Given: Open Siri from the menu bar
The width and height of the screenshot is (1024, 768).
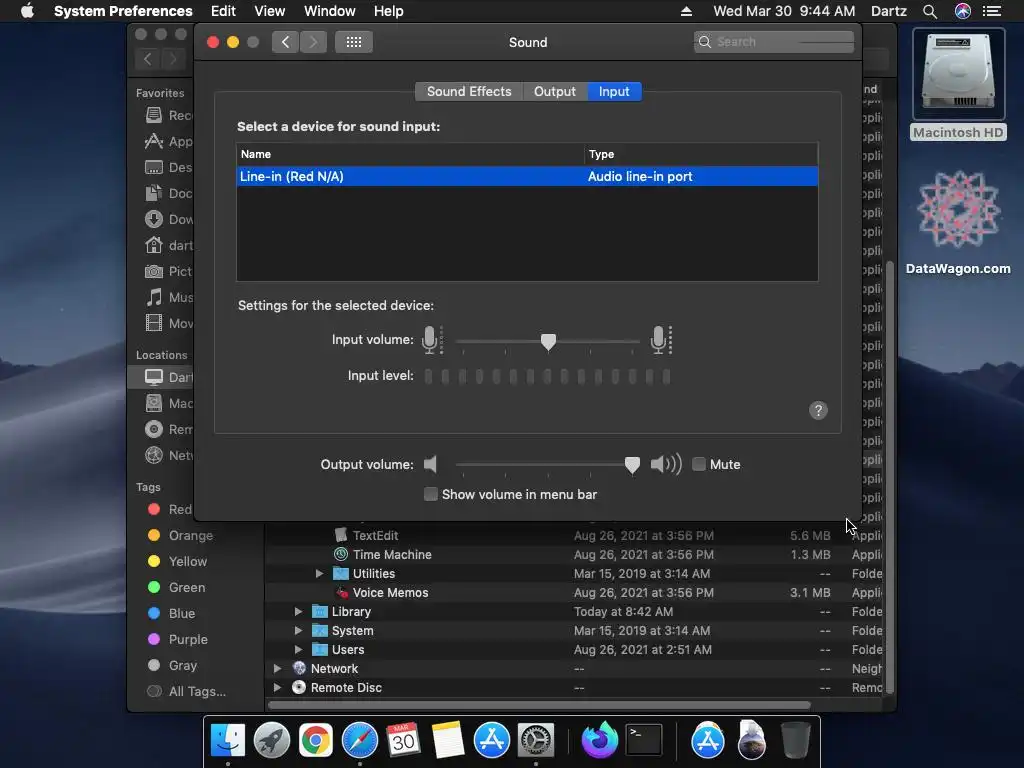Looking at the screenshot, I should (x=963, y=11).
